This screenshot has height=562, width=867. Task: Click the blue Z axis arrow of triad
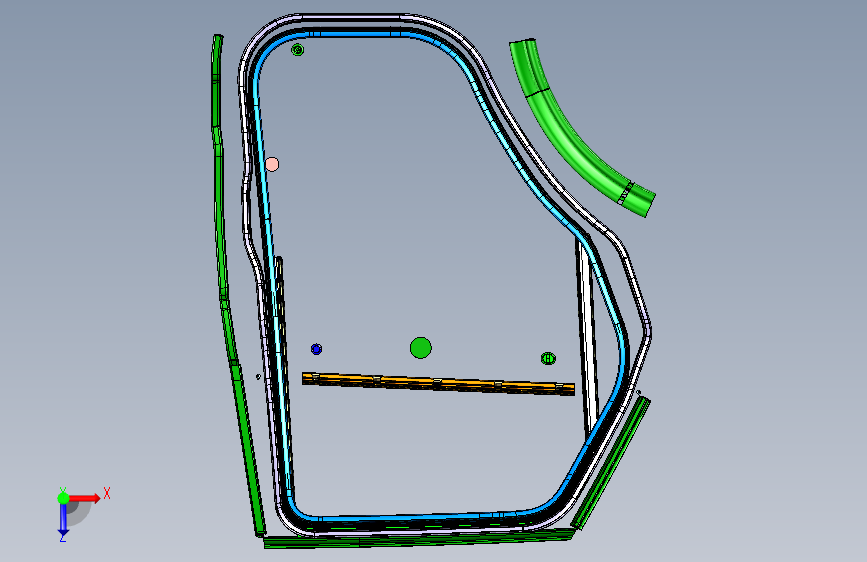tap(63, 519)
